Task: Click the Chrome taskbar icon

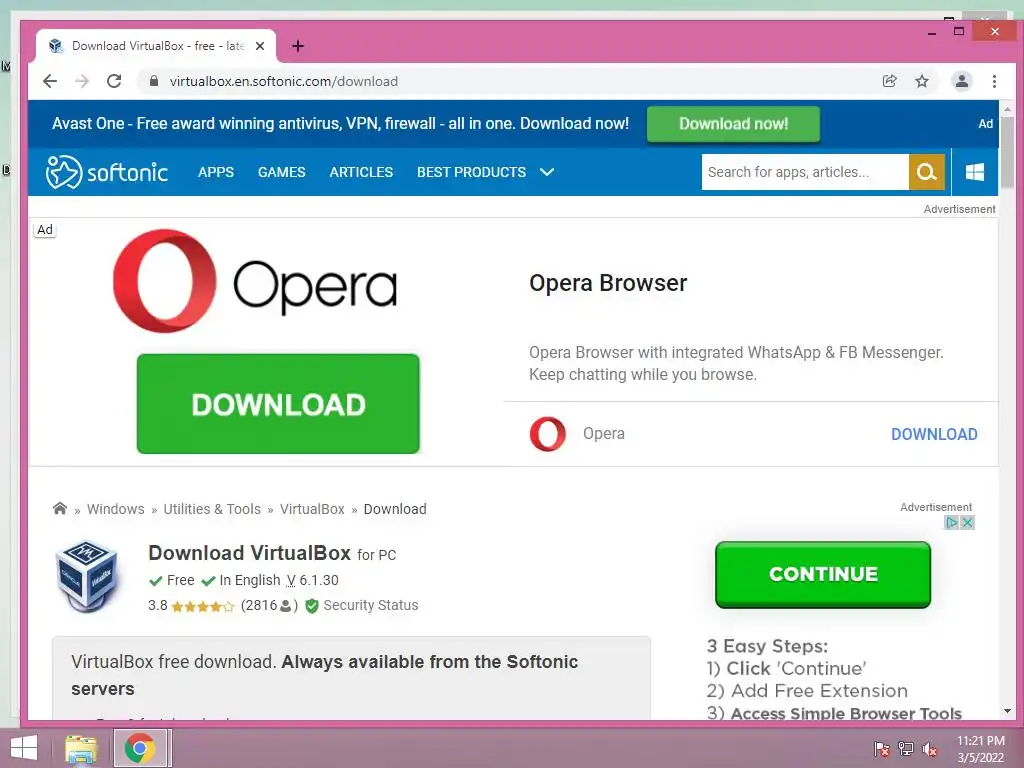Action: click(x=139, y=748)
